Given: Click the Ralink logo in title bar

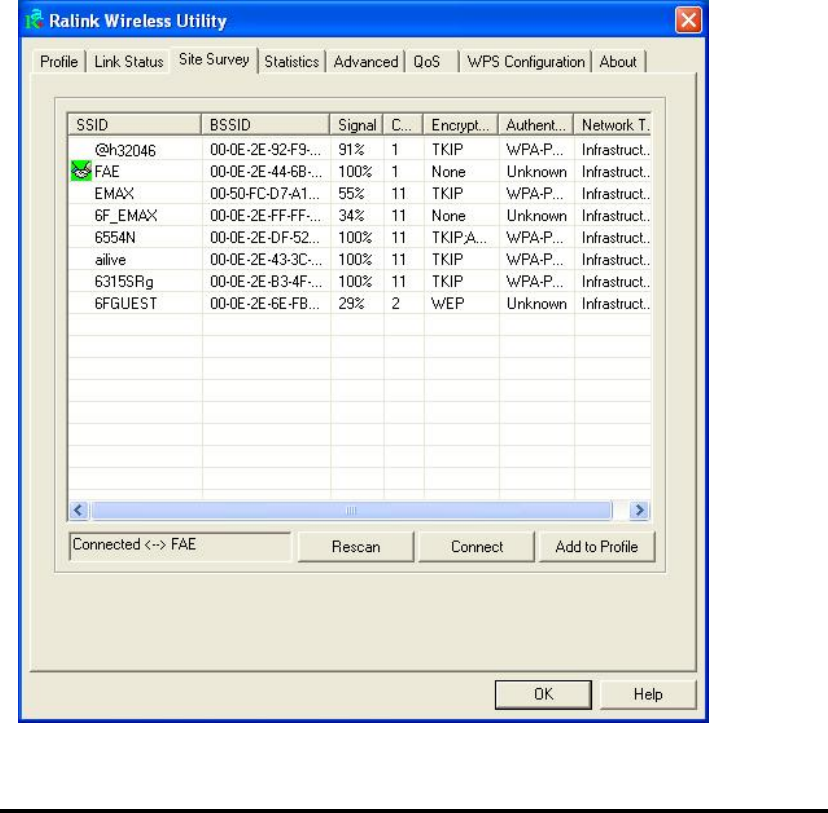Looking at the screenshot, I should [34, 20].
